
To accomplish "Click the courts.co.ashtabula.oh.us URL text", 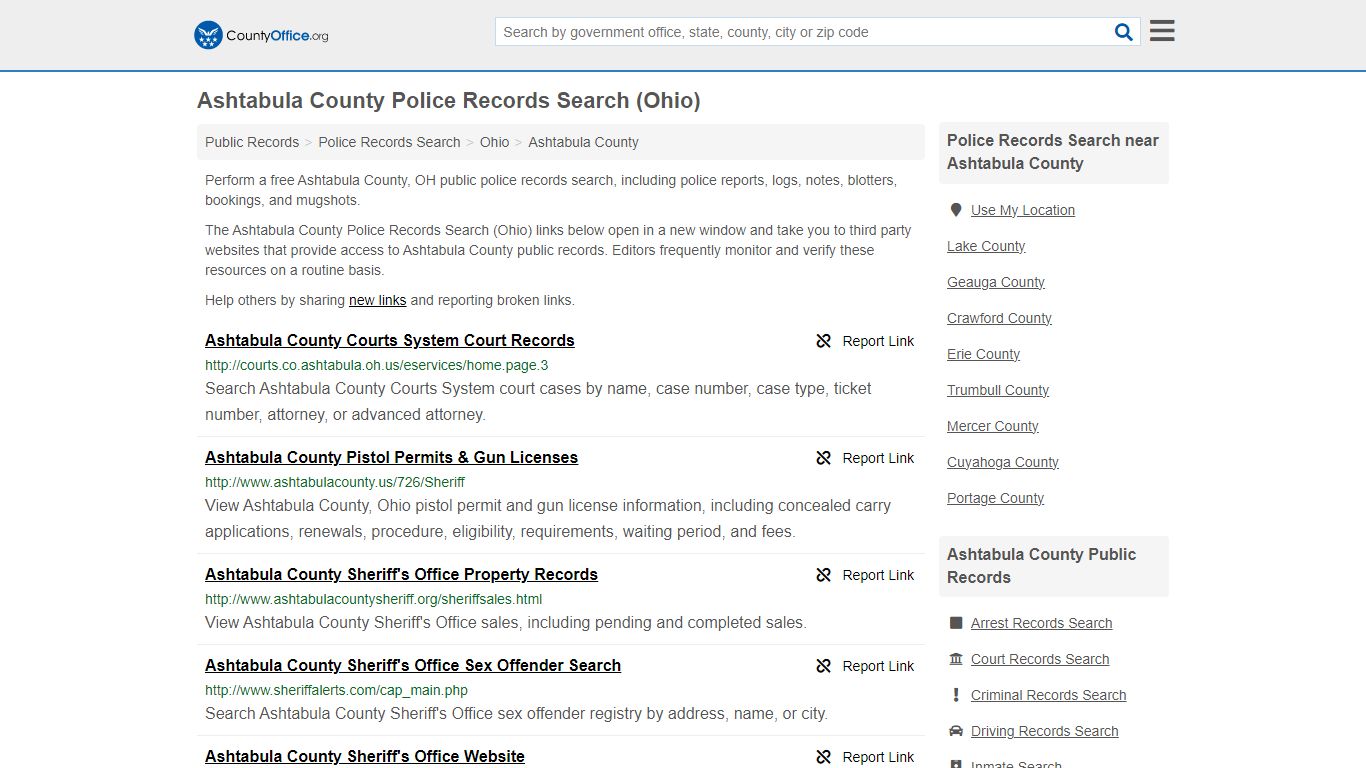I will (x=376, y=365).
